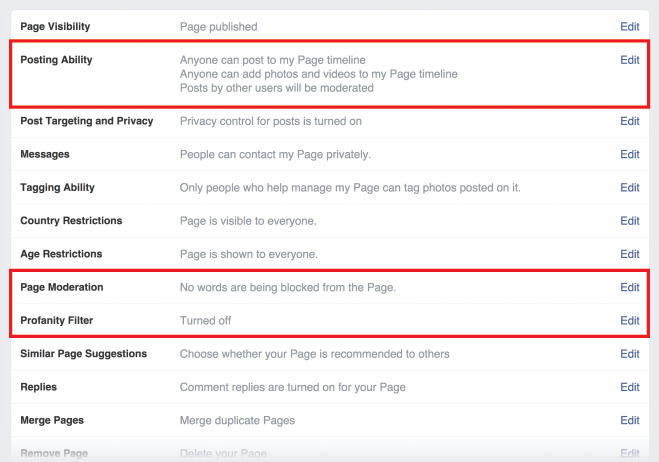Click 'Merge duplicate Pages' description
This screenshot has width=659, height=462.
[x=237, y=420]
